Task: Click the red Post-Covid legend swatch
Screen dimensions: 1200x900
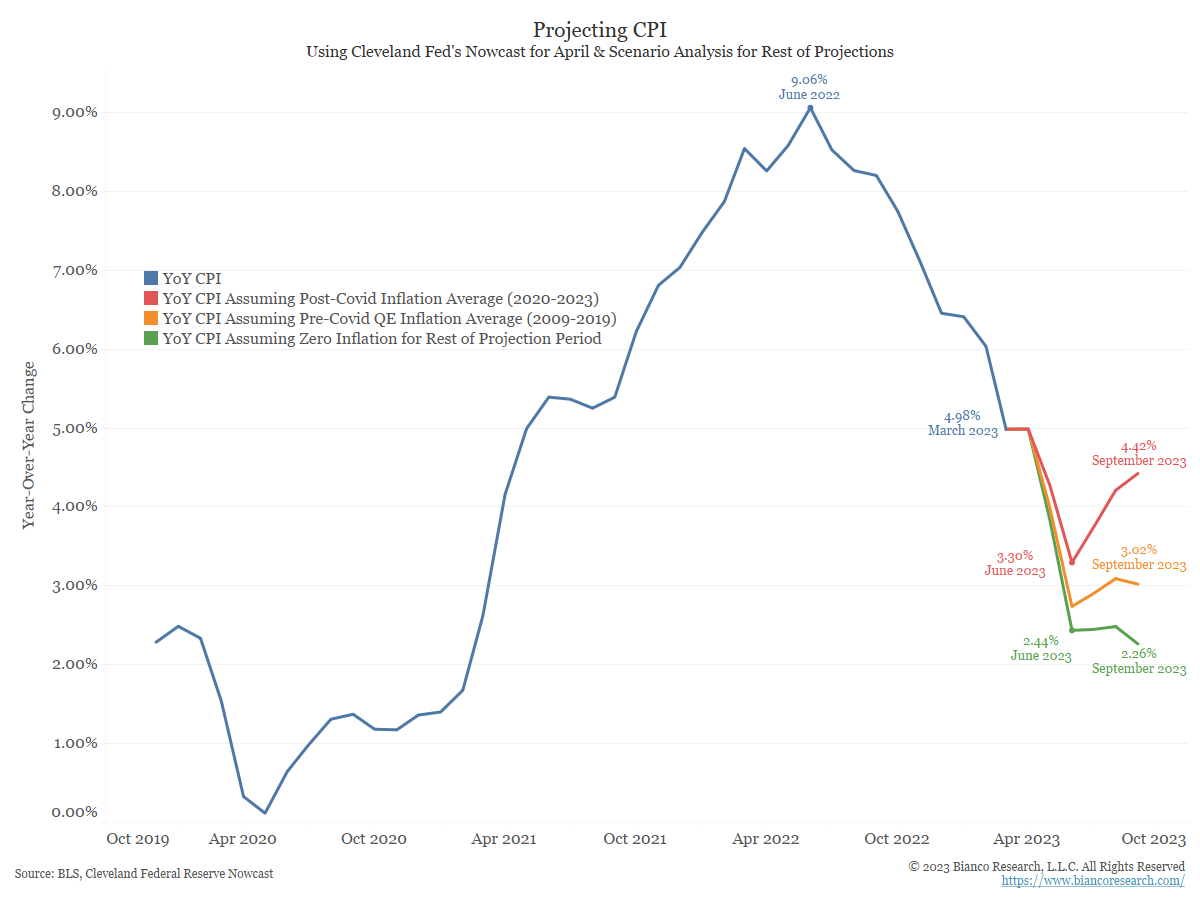Action: [151, 299]
